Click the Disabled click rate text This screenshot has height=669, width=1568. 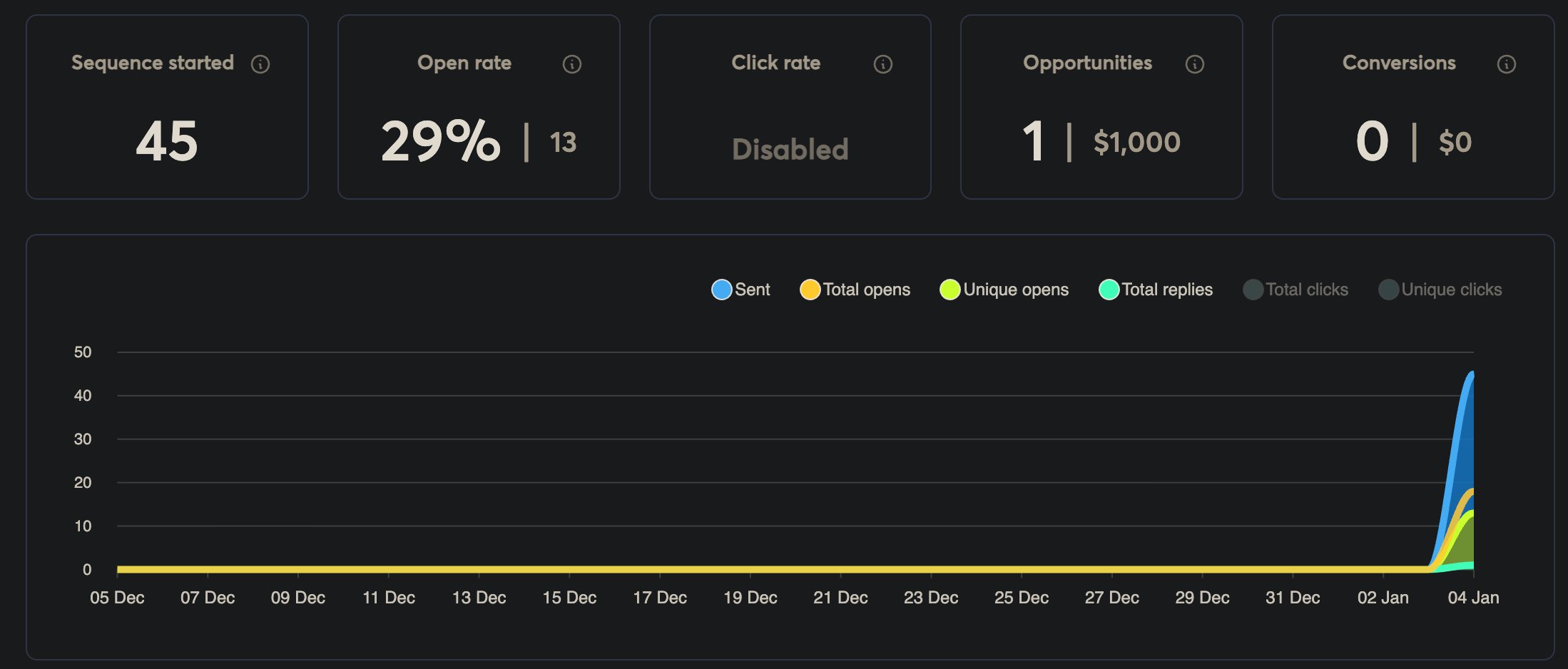coord(790,150)
